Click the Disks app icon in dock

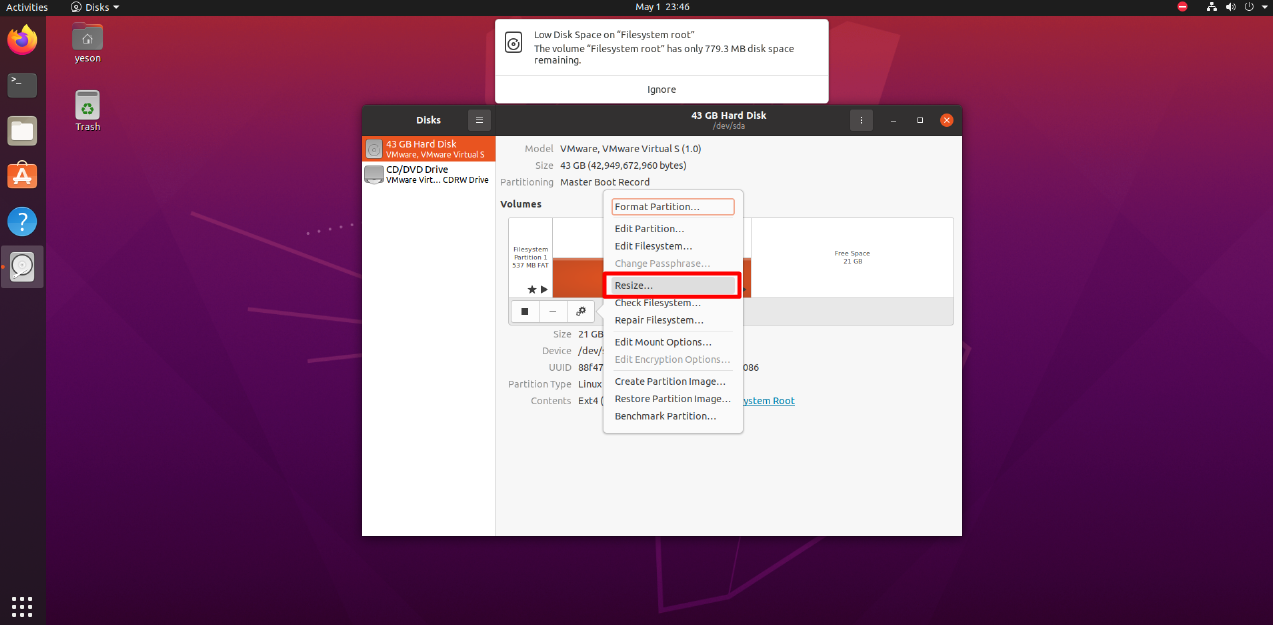click(x=22, y=267)
